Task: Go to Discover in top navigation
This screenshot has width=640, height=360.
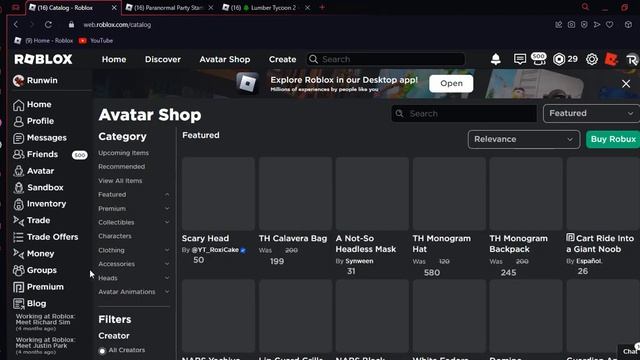Action: pyautogui.click(x=162, y=59)
